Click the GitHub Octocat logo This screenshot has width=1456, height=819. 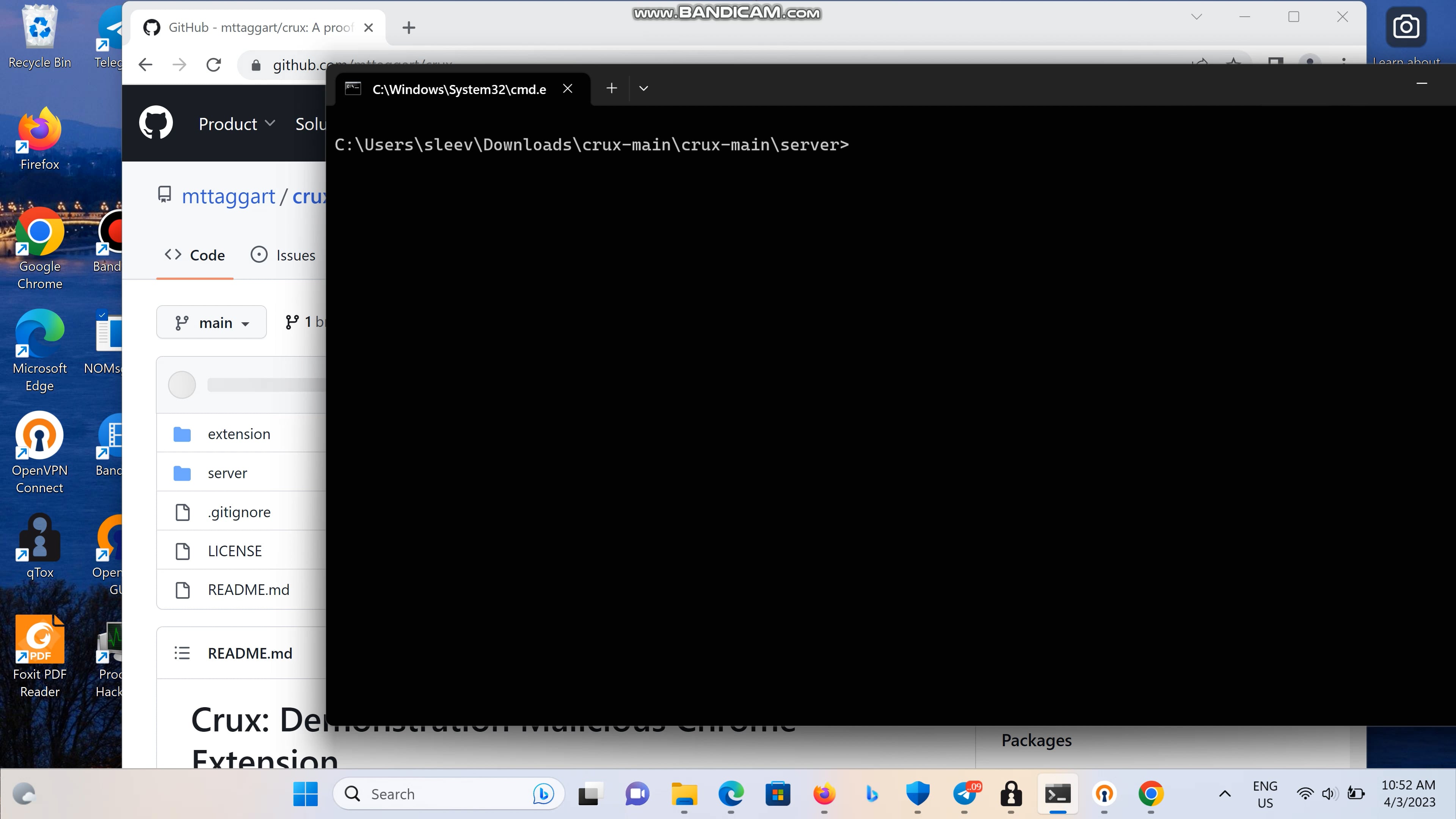pos(156,122)
